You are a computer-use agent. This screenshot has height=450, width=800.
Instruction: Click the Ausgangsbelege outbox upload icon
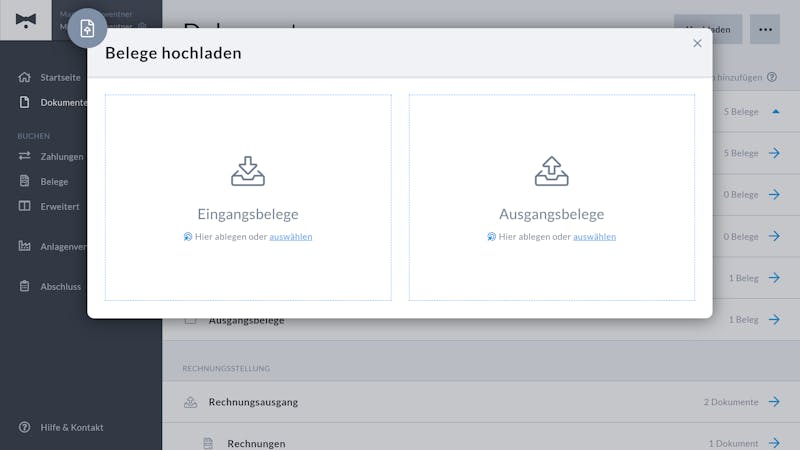[x=552, y=171]
